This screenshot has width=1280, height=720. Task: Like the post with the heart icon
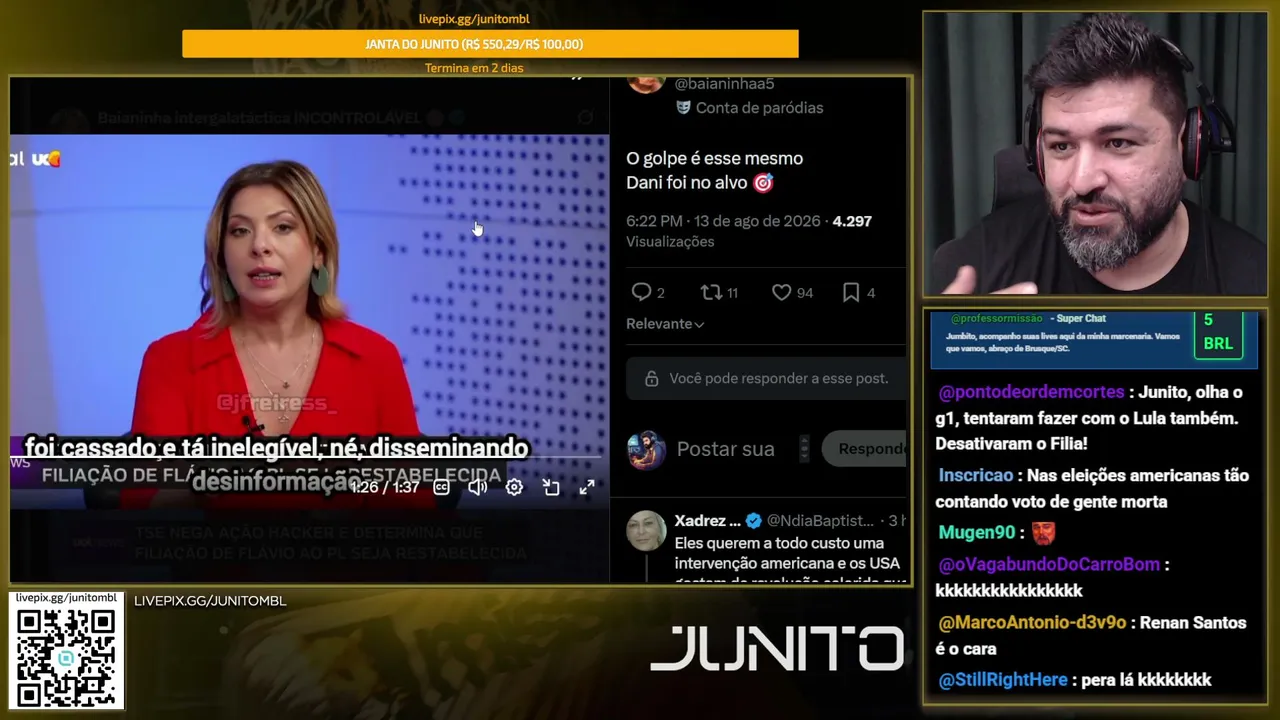781,292
